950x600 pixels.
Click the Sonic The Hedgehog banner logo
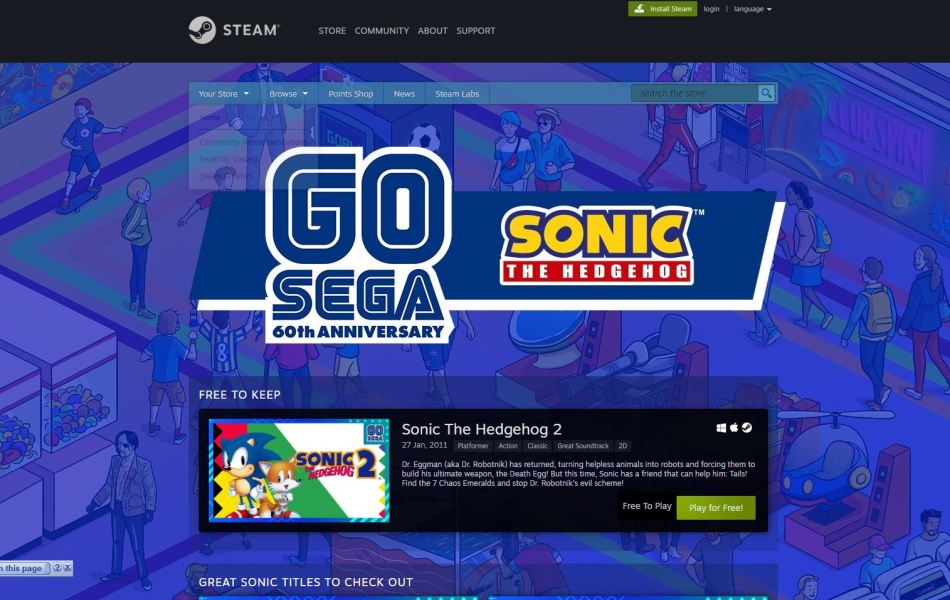[x=597, y=246]
